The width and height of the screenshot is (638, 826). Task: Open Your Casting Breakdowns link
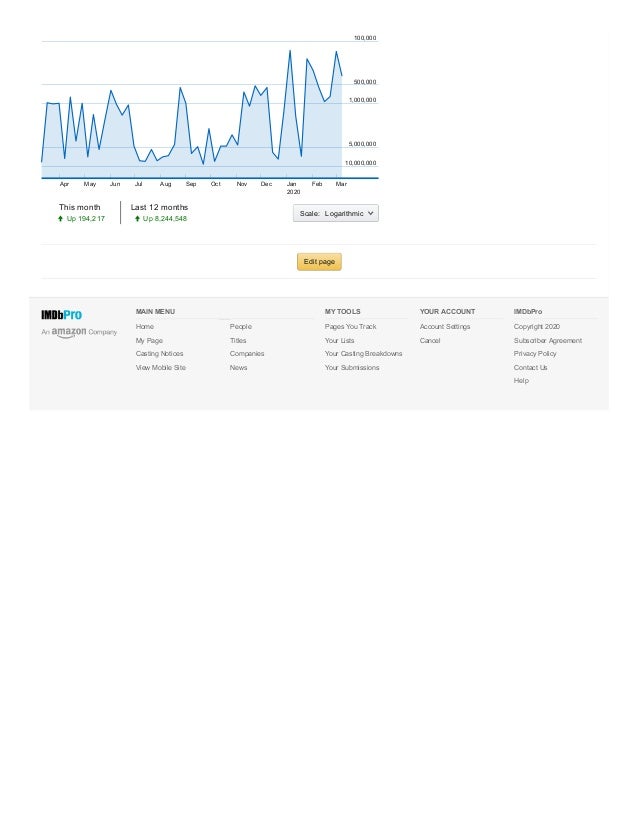364,353
